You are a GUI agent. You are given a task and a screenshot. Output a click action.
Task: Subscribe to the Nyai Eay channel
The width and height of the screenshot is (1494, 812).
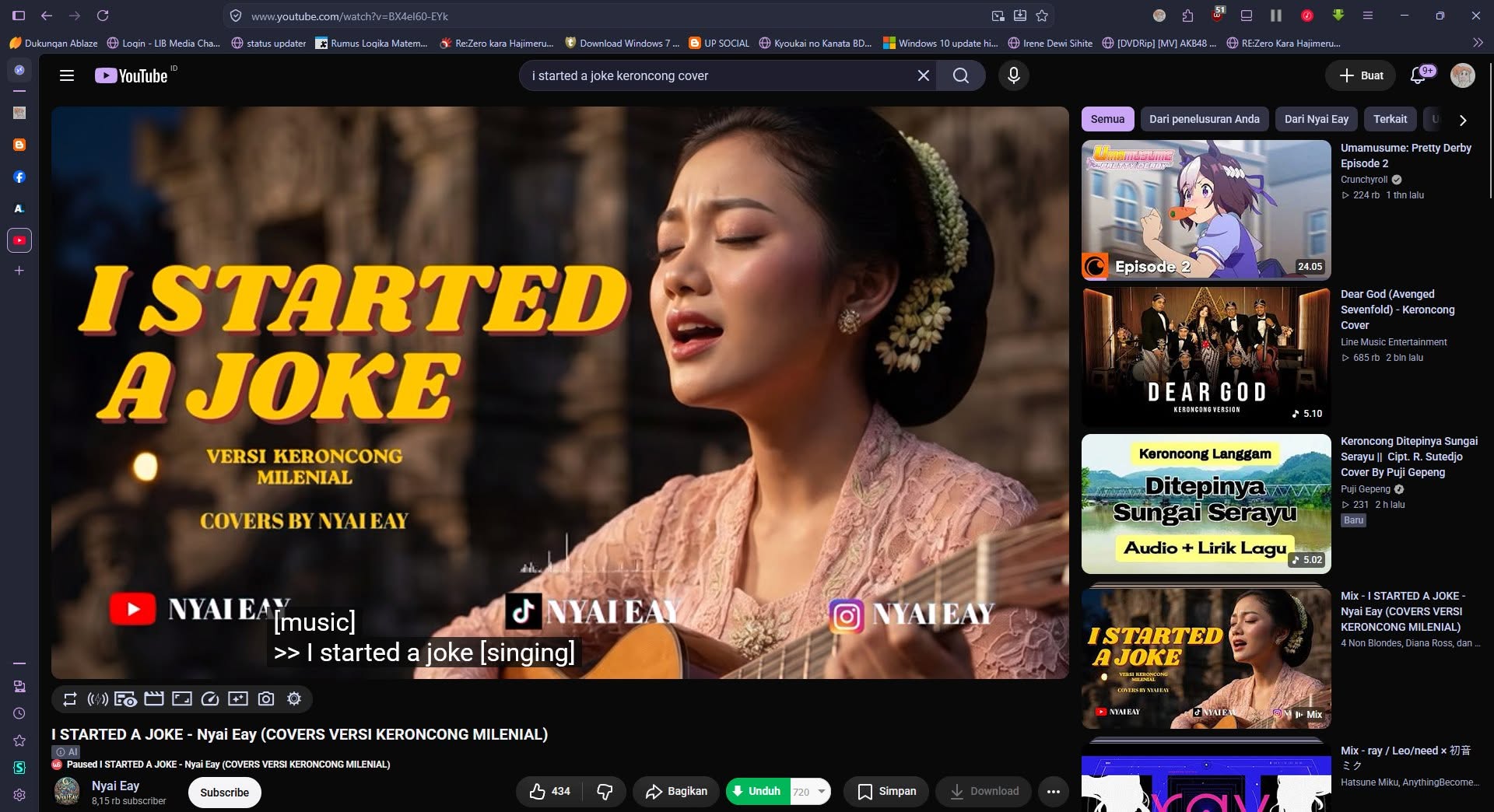(225, 793)
